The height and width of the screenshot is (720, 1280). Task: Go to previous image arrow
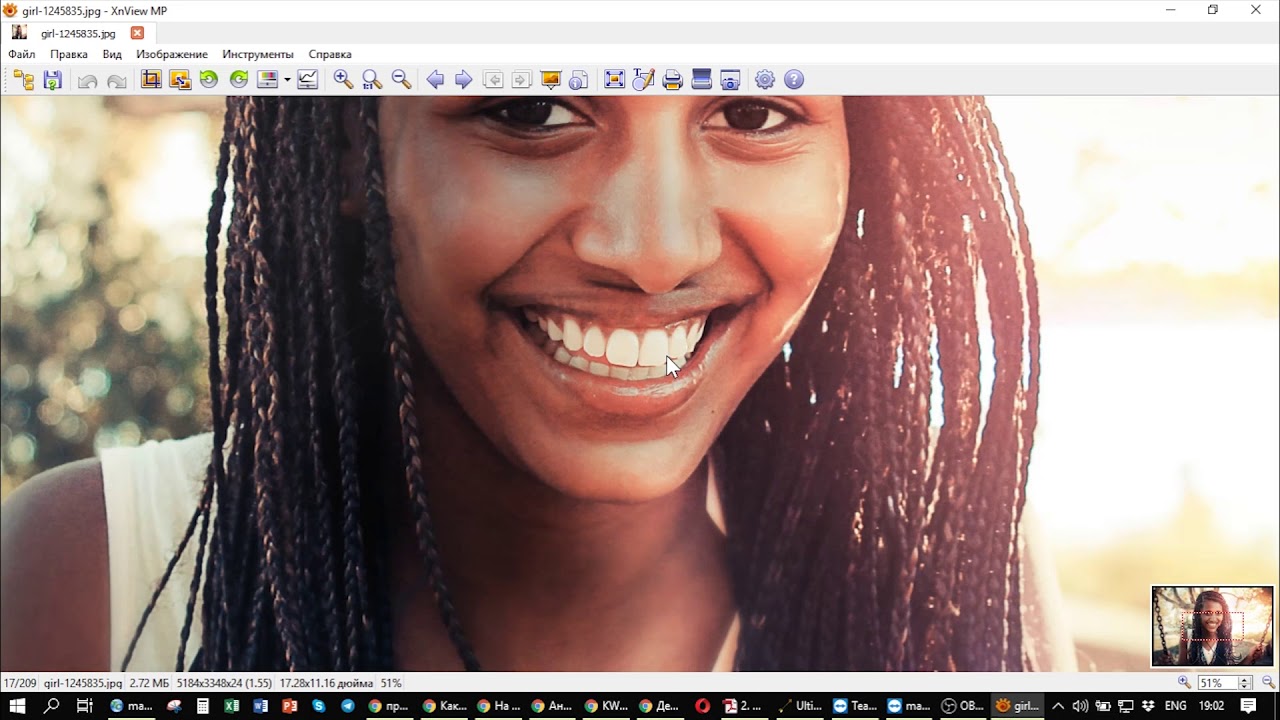[435, 80]
